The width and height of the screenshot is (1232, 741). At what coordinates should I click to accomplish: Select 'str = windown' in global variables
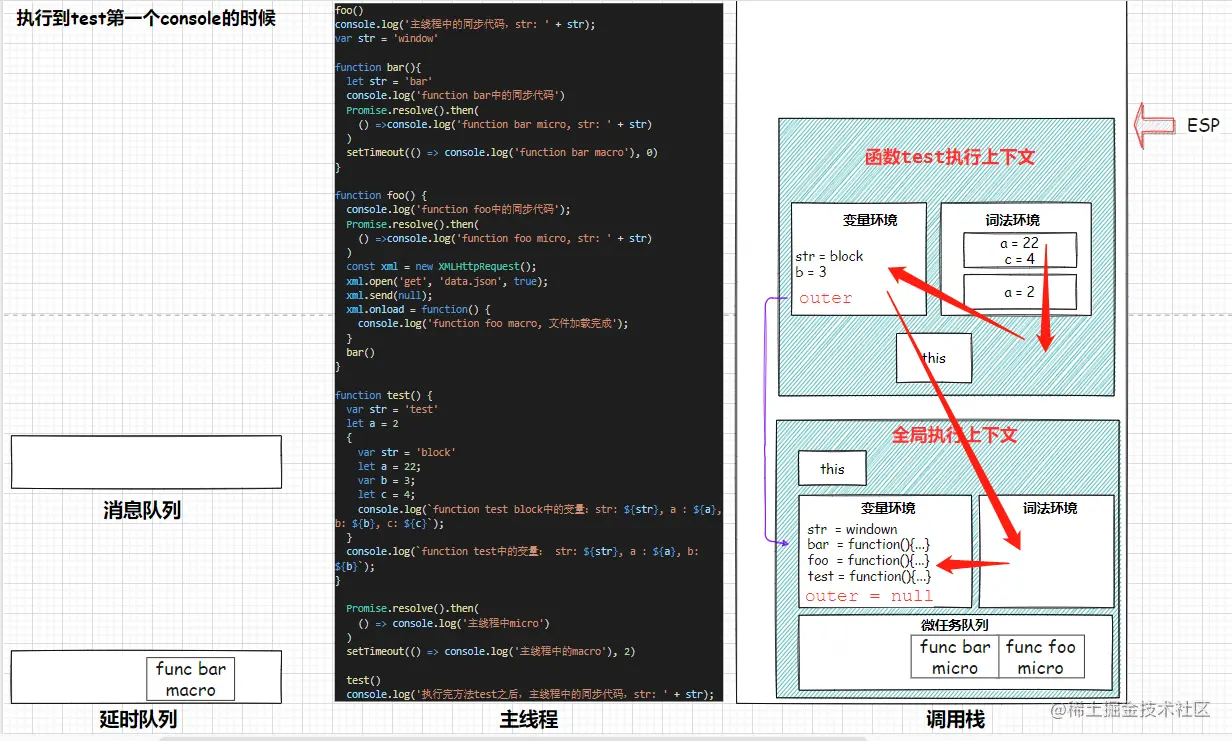point(852,530)
